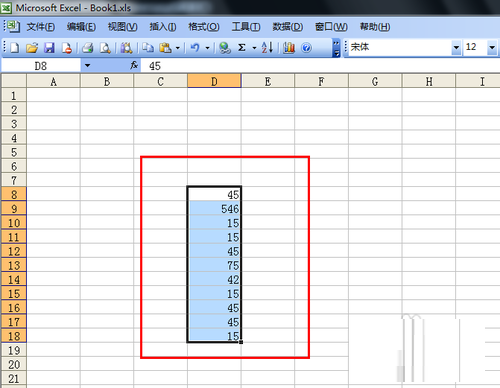
Task: Click the Select All corner button
Action: [14, 81]
